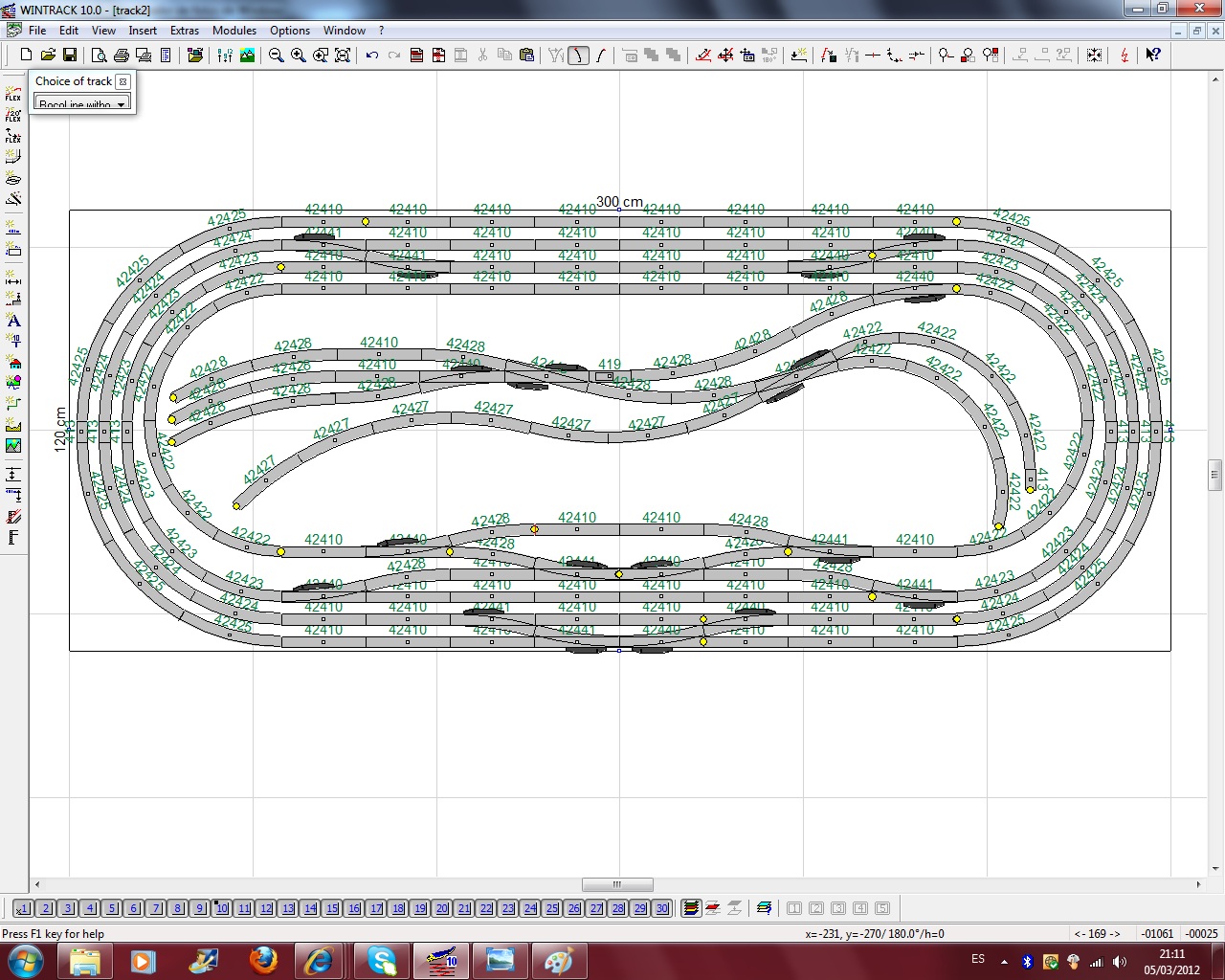Click vertical scrollbar down arrow

click(x=1215, y=869)
